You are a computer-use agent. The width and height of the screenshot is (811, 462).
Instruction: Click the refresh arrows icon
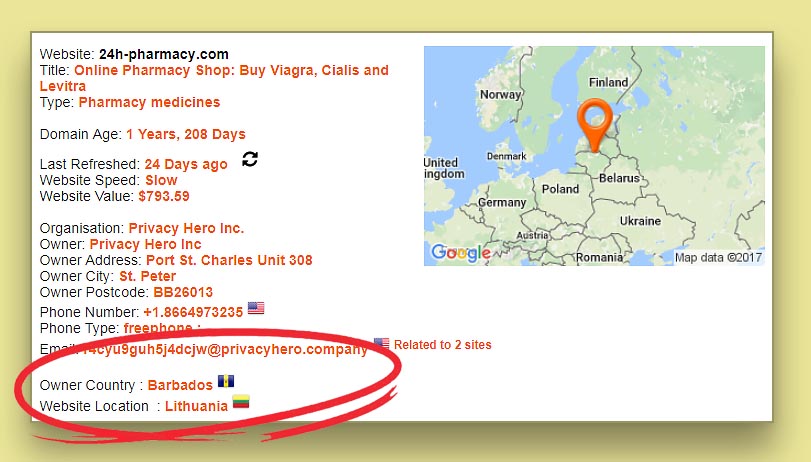pos(250,159)
